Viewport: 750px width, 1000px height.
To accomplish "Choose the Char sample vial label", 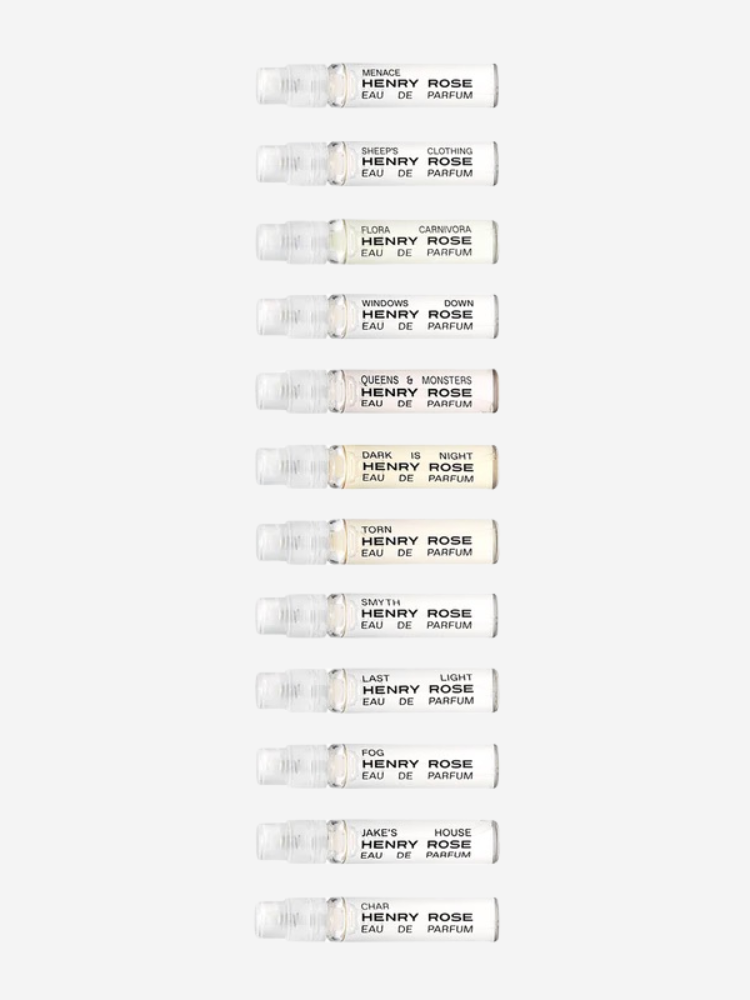I will 417,918.
